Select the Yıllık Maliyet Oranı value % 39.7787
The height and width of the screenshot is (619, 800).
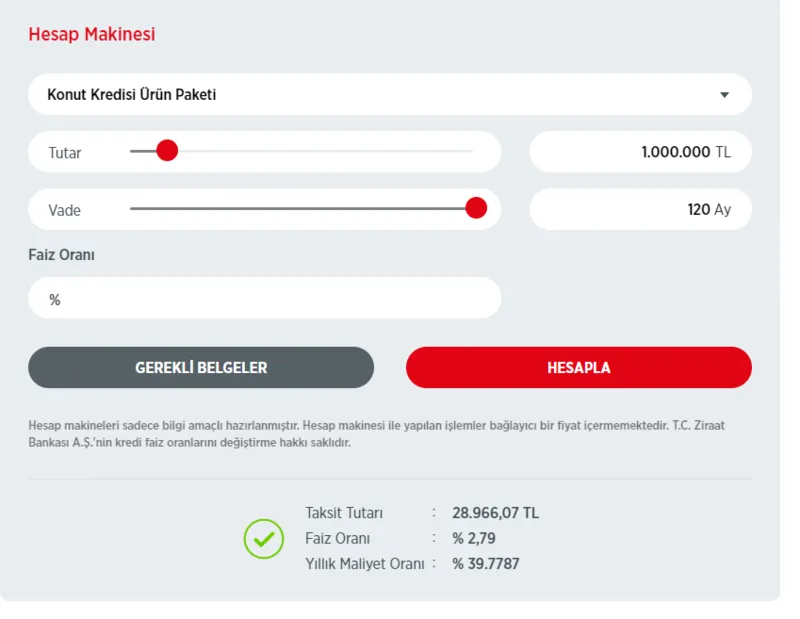coord(486,564)
